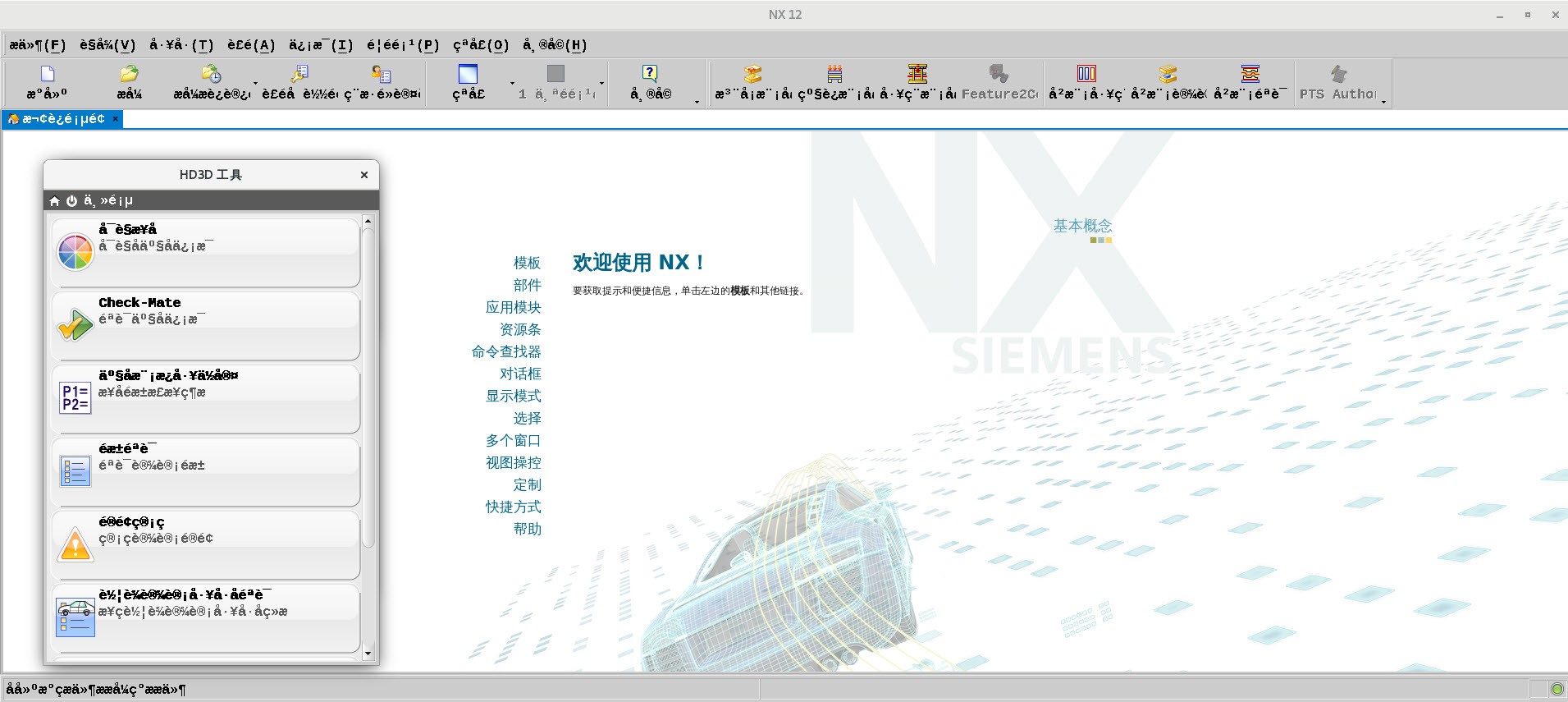This screenshot has width=1568, height=702.
Task: Launch the Mold Wizard icon
Action: [752, 74]
